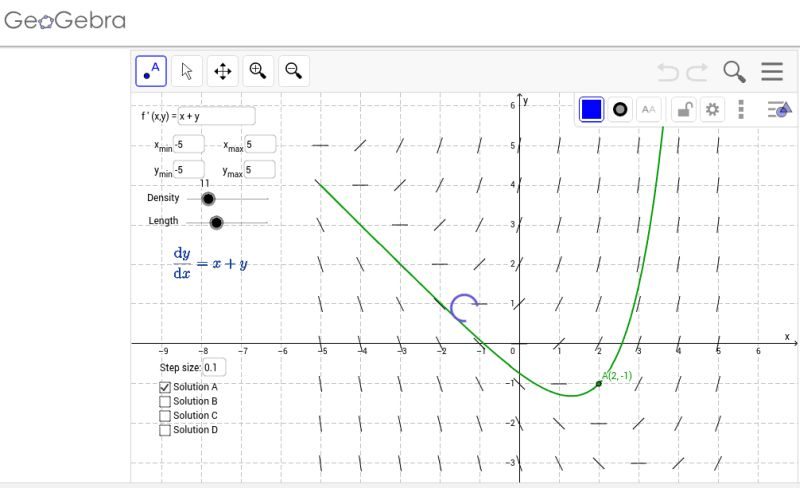Viewport: 800px width, 488px height.
Task: Click the AA label style button
Action: coord(648,109)
